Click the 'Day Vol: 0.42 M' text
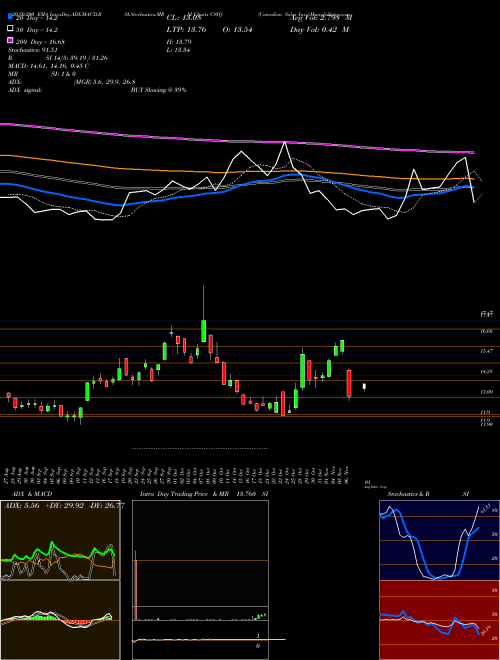Image resolution: width=500 pixels, height=660 pixels. point(319,29)
